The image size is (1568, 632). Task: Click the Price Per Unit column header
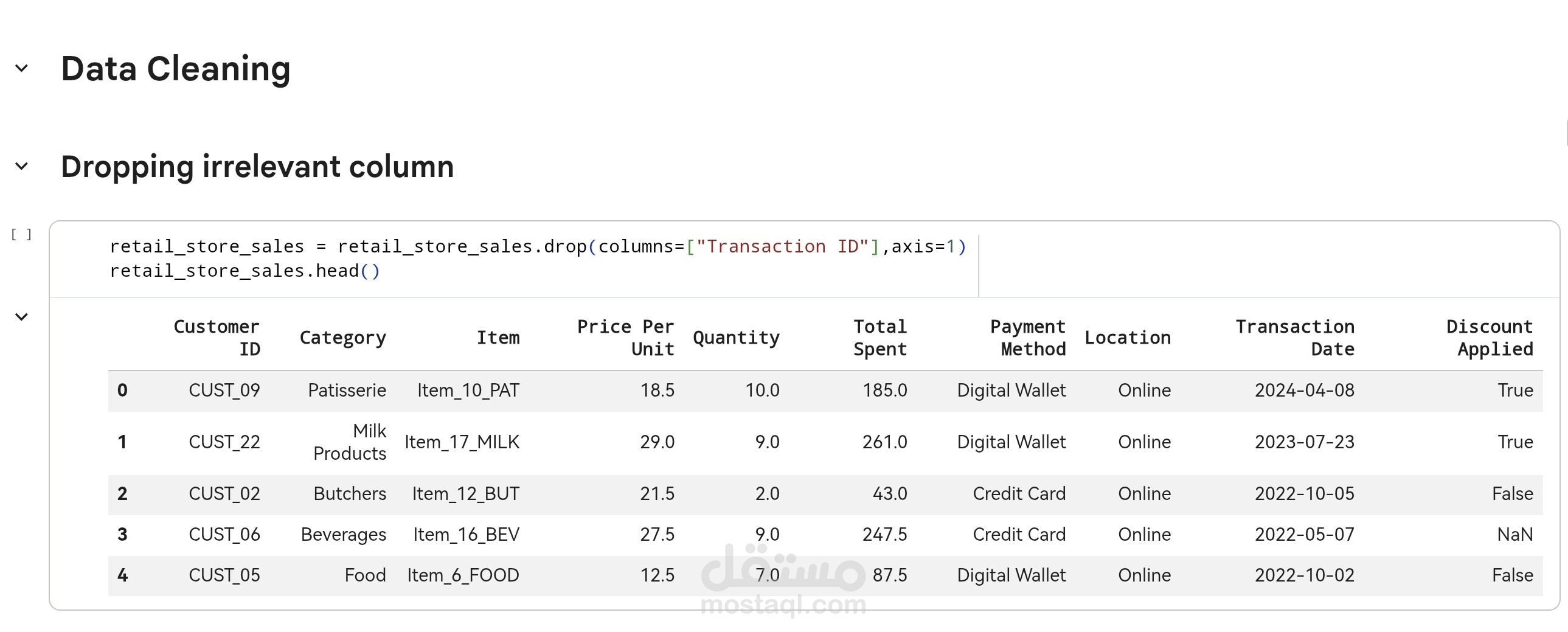pos(625,338)
